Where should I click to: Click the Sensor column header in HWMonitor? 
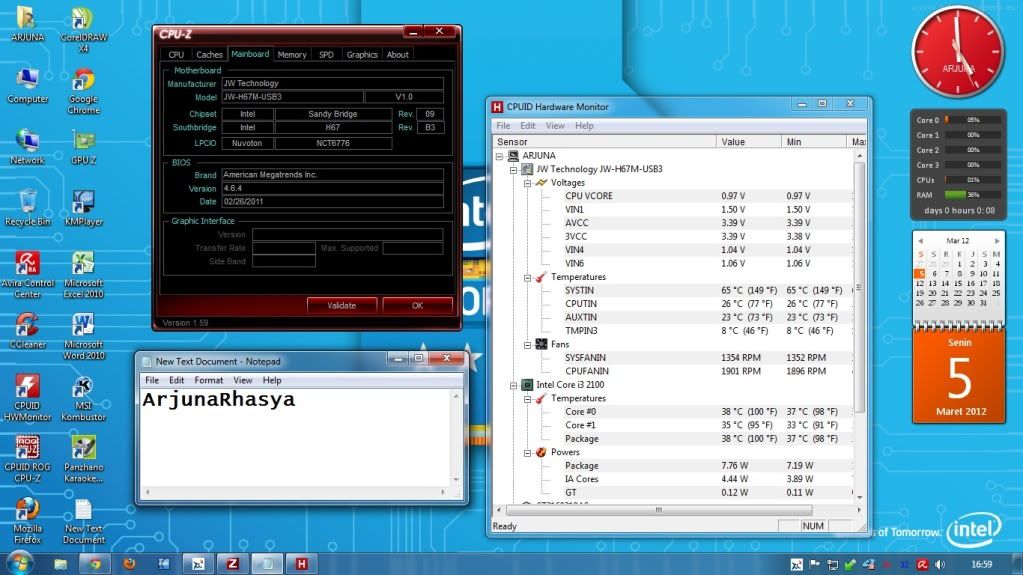pyautogui.click(x=603, y=142)
